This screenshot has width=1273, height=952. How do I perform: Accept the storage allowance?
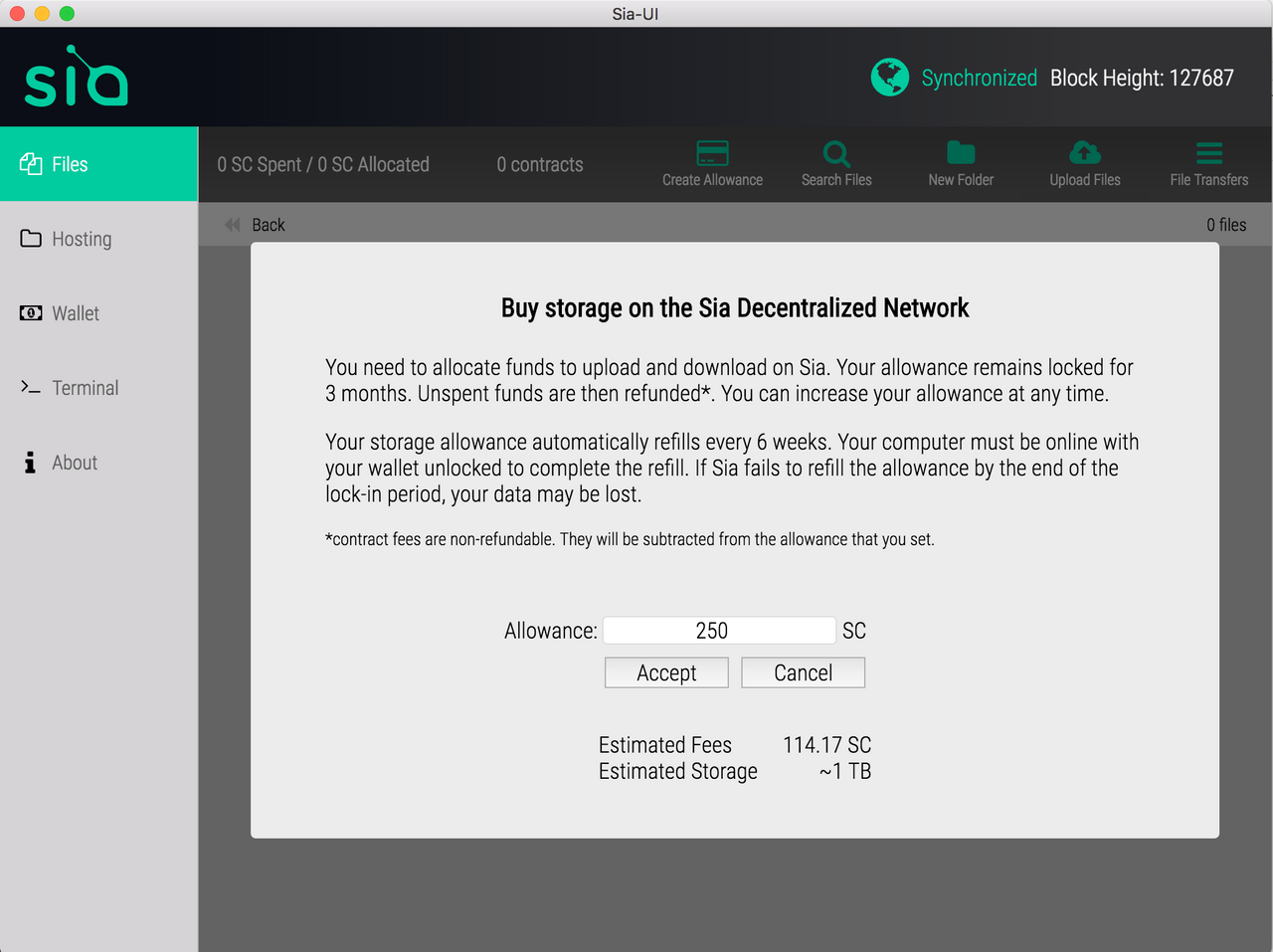click(x=665, y=672)
